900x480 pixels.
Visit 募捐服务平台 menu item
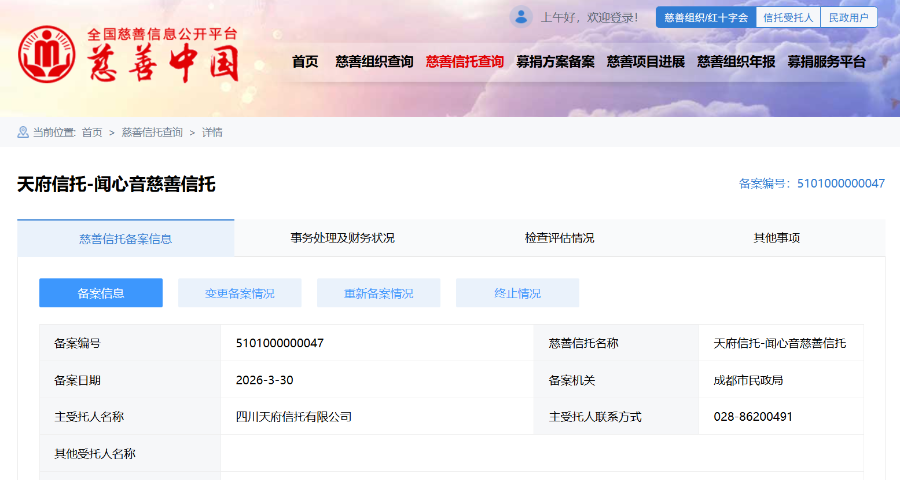(x=826, y=62)
